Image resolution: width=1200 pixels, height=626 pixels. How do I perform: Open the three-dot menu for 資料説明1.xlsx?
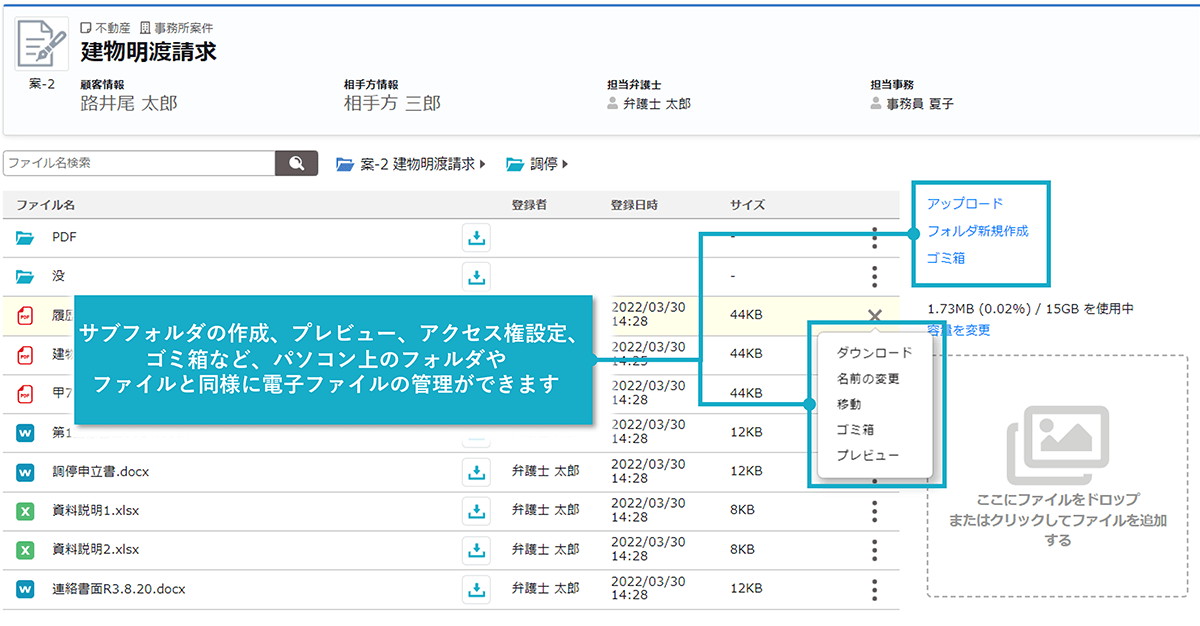click(875, 511)
